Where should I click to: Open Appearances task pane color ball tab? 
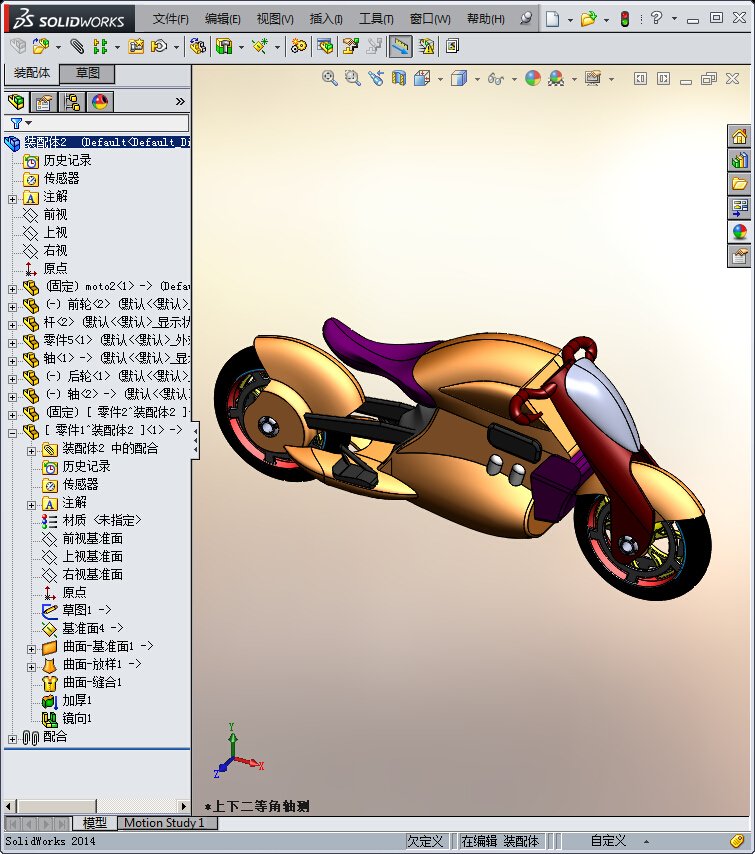(x=739, y=232)
